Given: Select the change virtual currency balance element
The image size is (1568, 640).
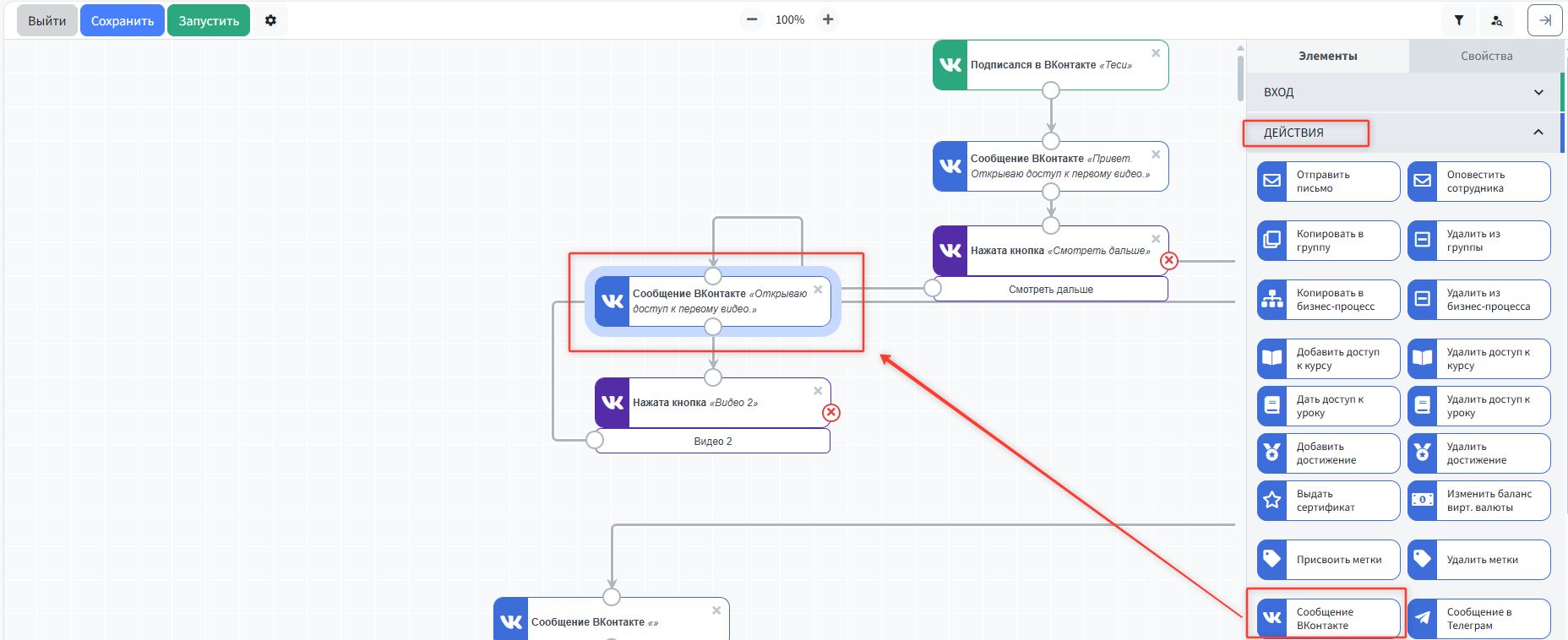Looking at the screenshot, I should pyautogui.click(x=1478, y=500).
